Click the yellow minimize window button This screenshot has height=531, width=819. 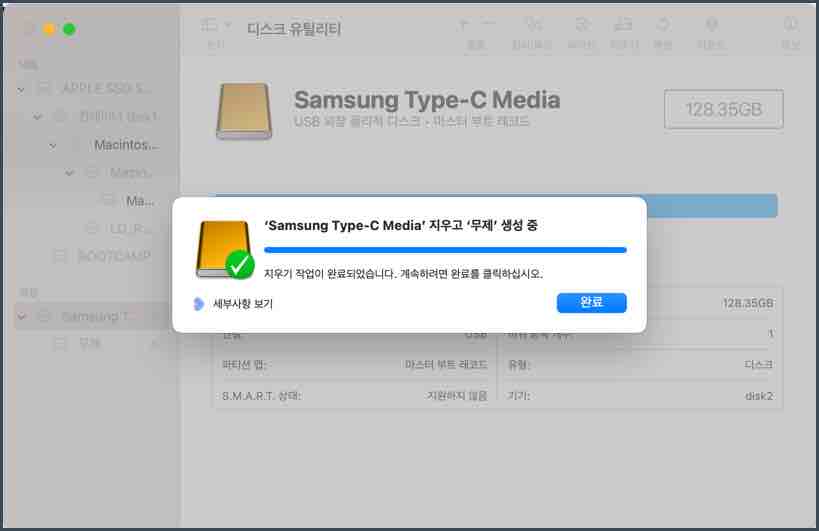coord(49,29)
